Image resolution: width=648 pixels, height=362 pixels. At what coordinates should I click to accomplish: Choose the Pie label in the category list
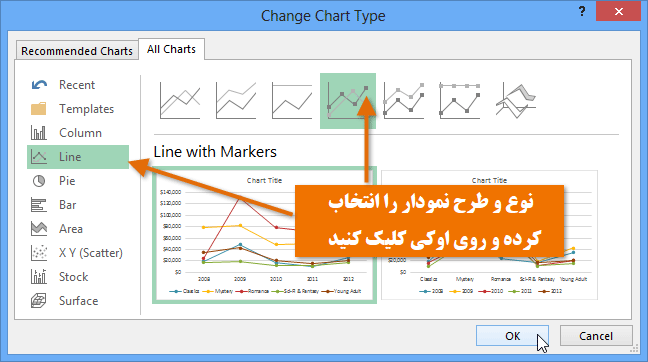click(67, 181)
